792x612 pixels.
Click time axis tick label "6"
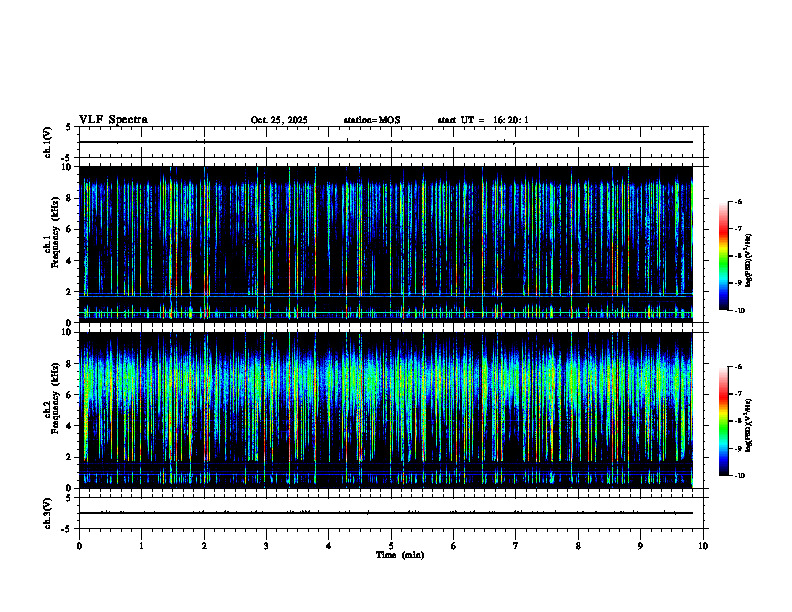pyautogui.click(x=454, y=546)
